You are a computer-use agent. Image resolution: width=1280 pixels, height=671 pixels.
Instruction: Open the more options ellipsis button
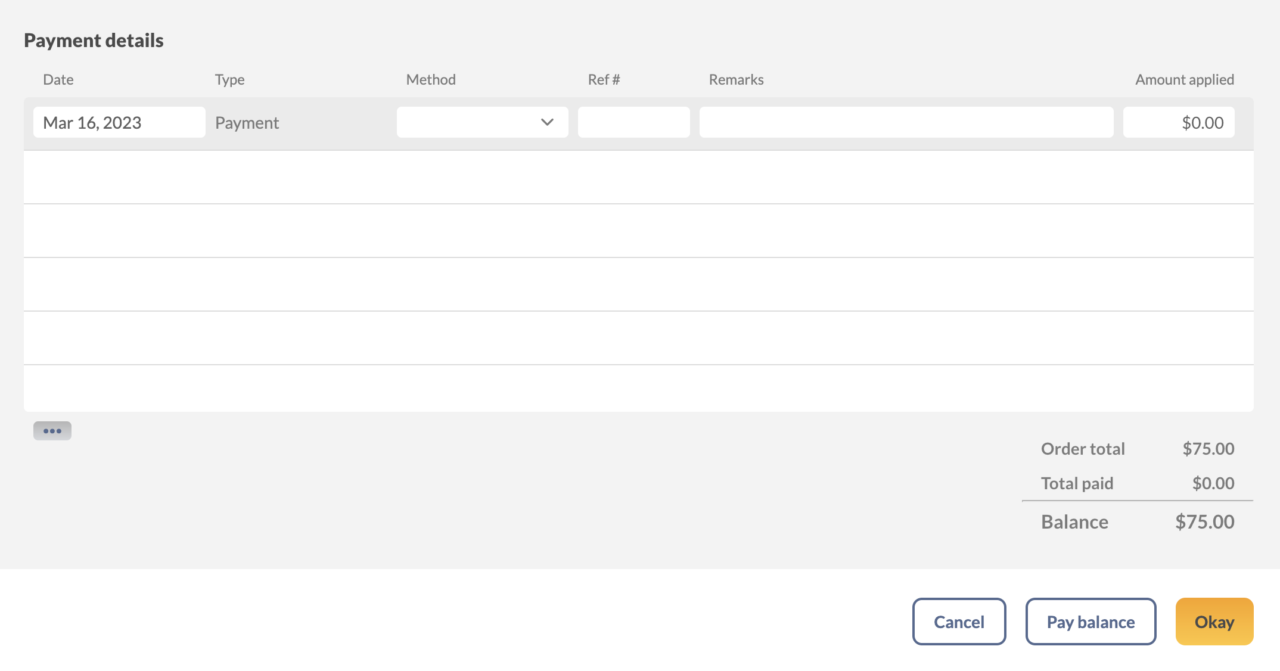click(52, 430)
